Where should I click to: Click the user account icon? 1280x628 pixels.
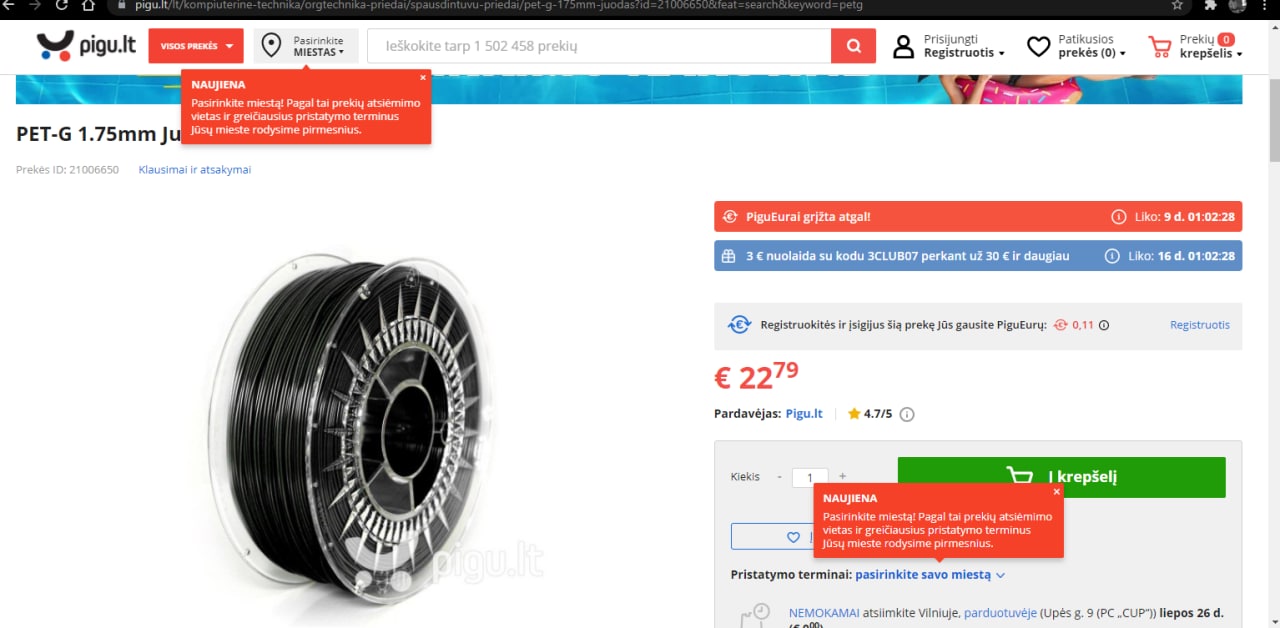click(x=903, y=46)
